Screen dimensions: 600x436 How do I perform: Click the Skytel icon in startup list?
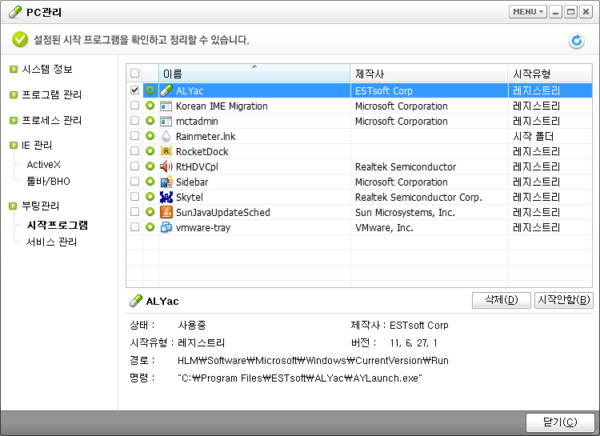166,197
